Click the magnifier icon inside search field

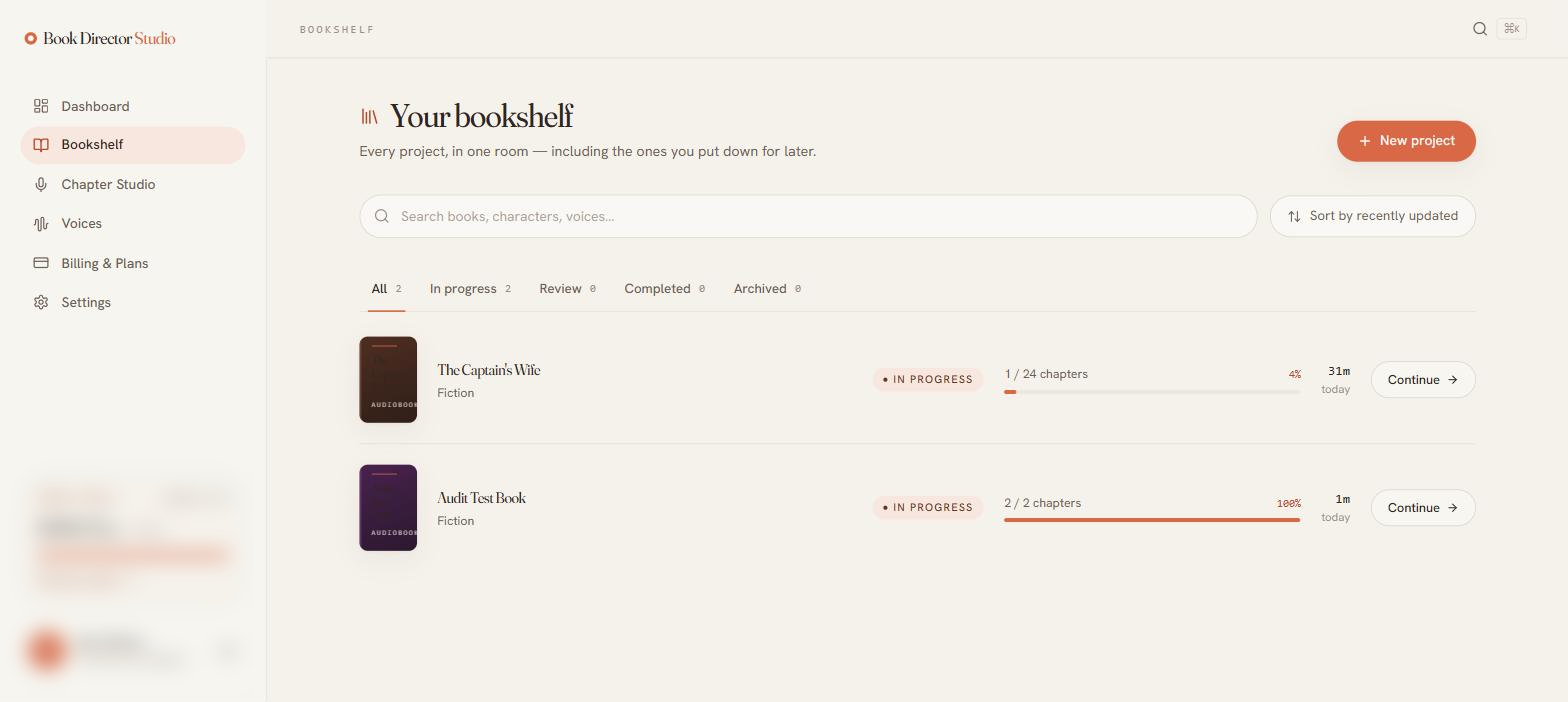point(382,216)
